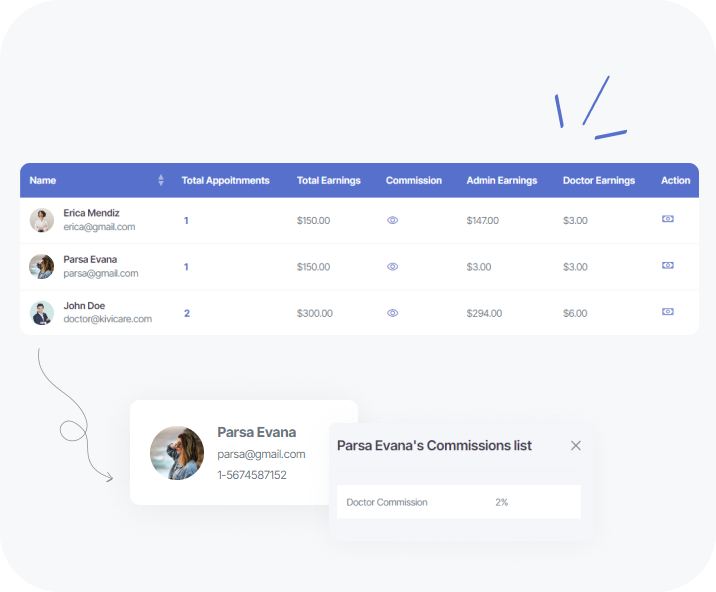Click John Doe's avatar in table
This screenshot has height=592, width=716.
pos(42,313)
